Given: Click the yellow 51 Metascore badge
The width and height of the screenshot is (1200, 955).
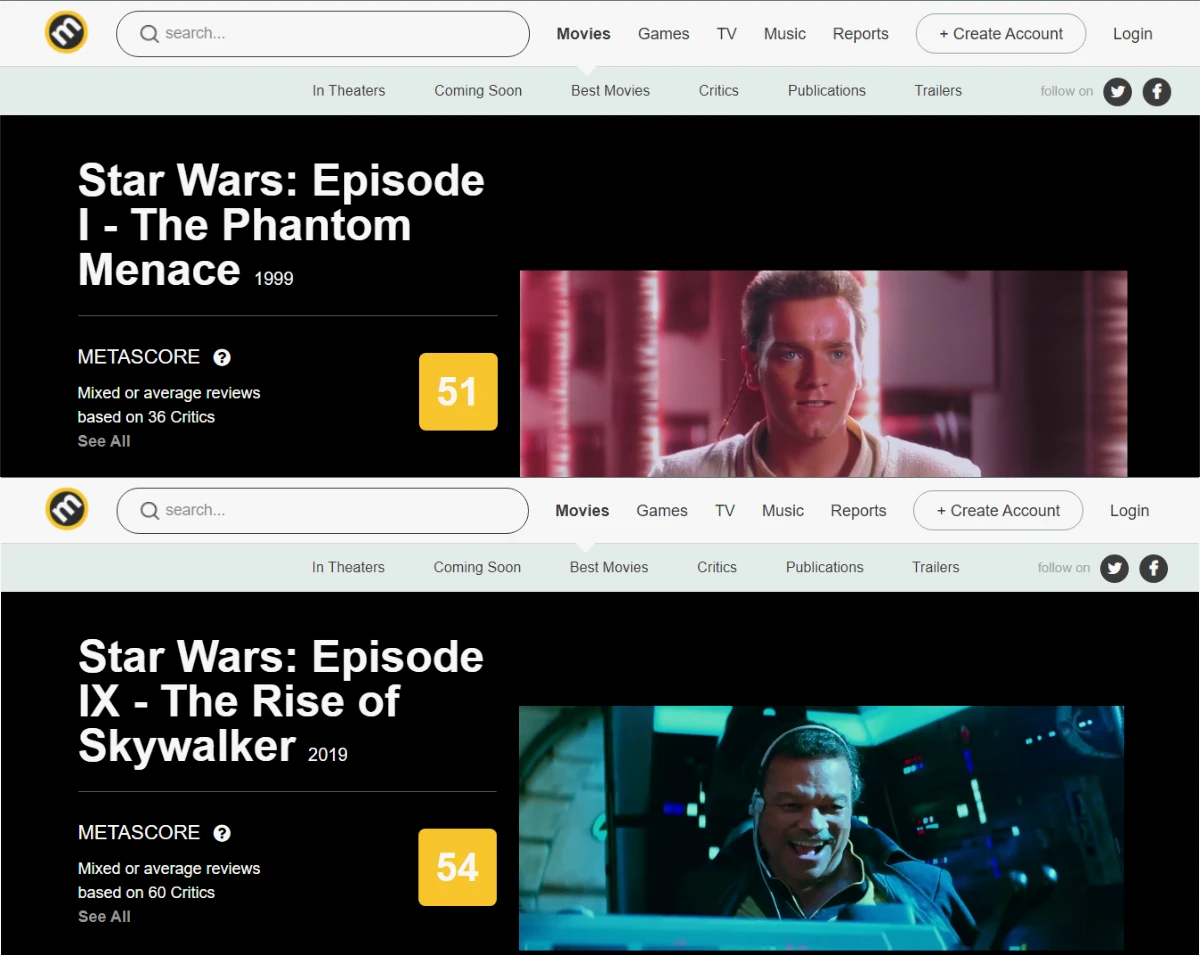Looking at the screenshot, I should (x=458, y=392).
